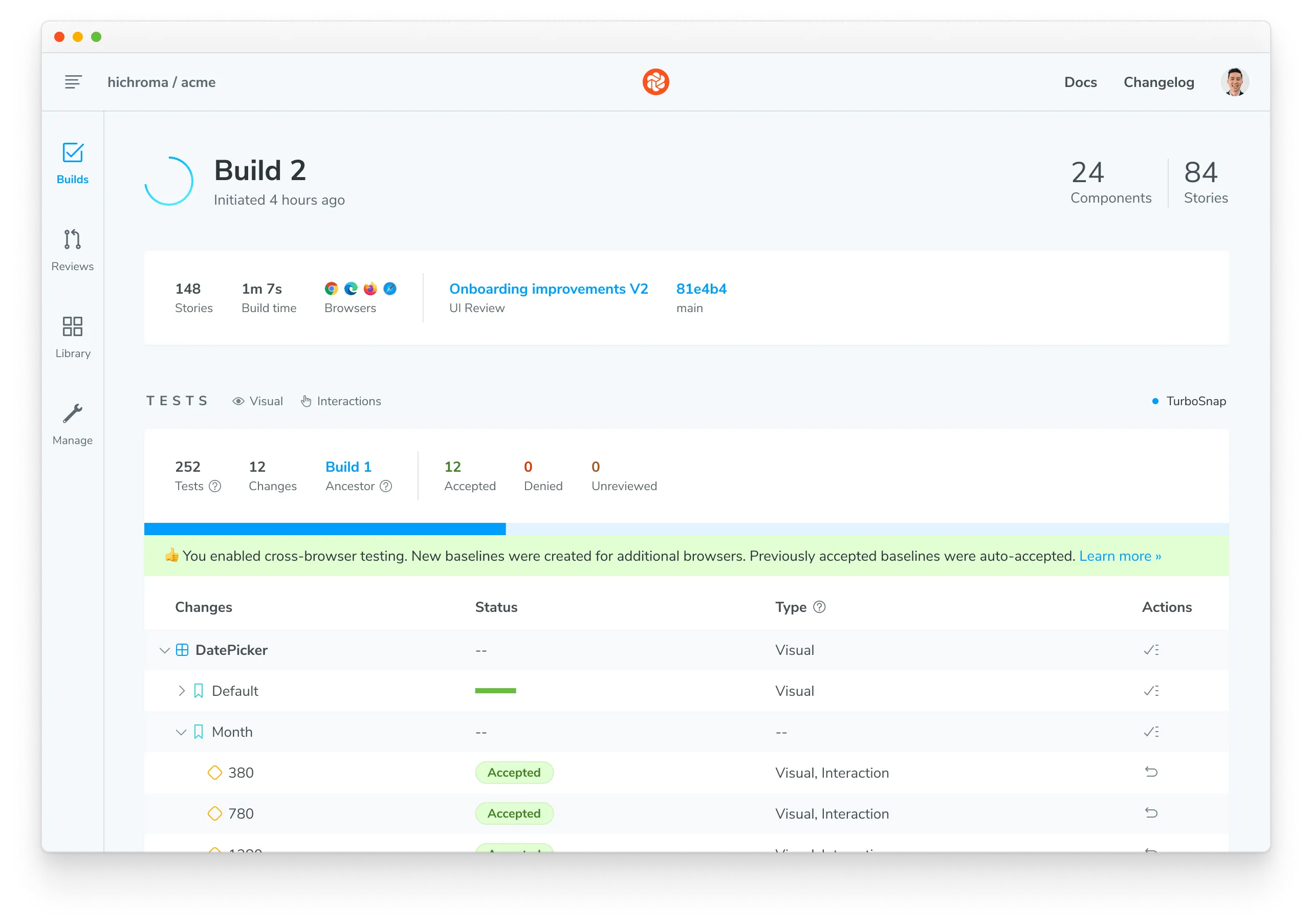Collapse the DatePicker component row

pos(165,650)
